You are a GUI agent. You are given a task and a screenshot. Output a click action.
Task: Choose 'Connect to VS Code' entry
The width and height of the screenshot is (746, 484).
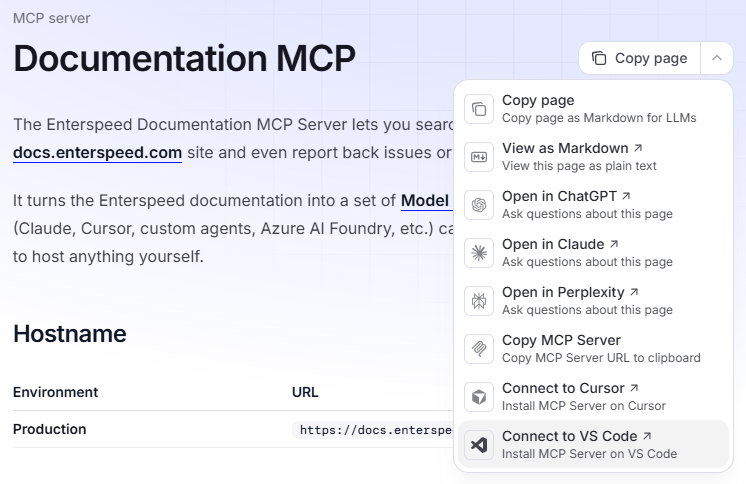tap(593, 445)
